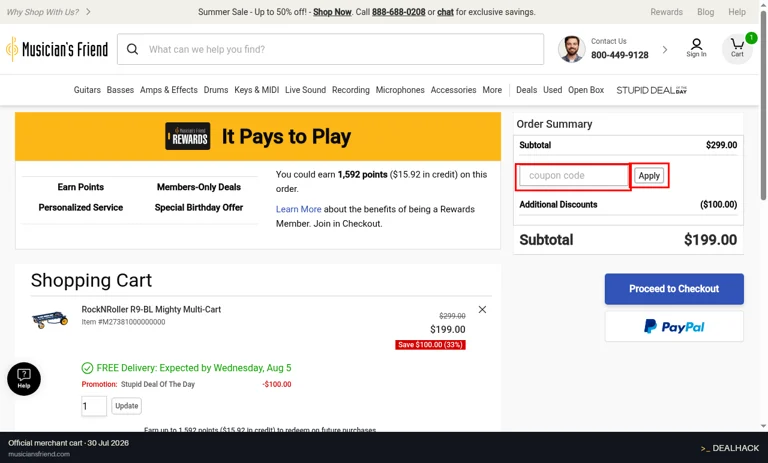Click the $199.00 order subtotal amount
This screenshot has width=768, height=463.
[x=710, y=240]
